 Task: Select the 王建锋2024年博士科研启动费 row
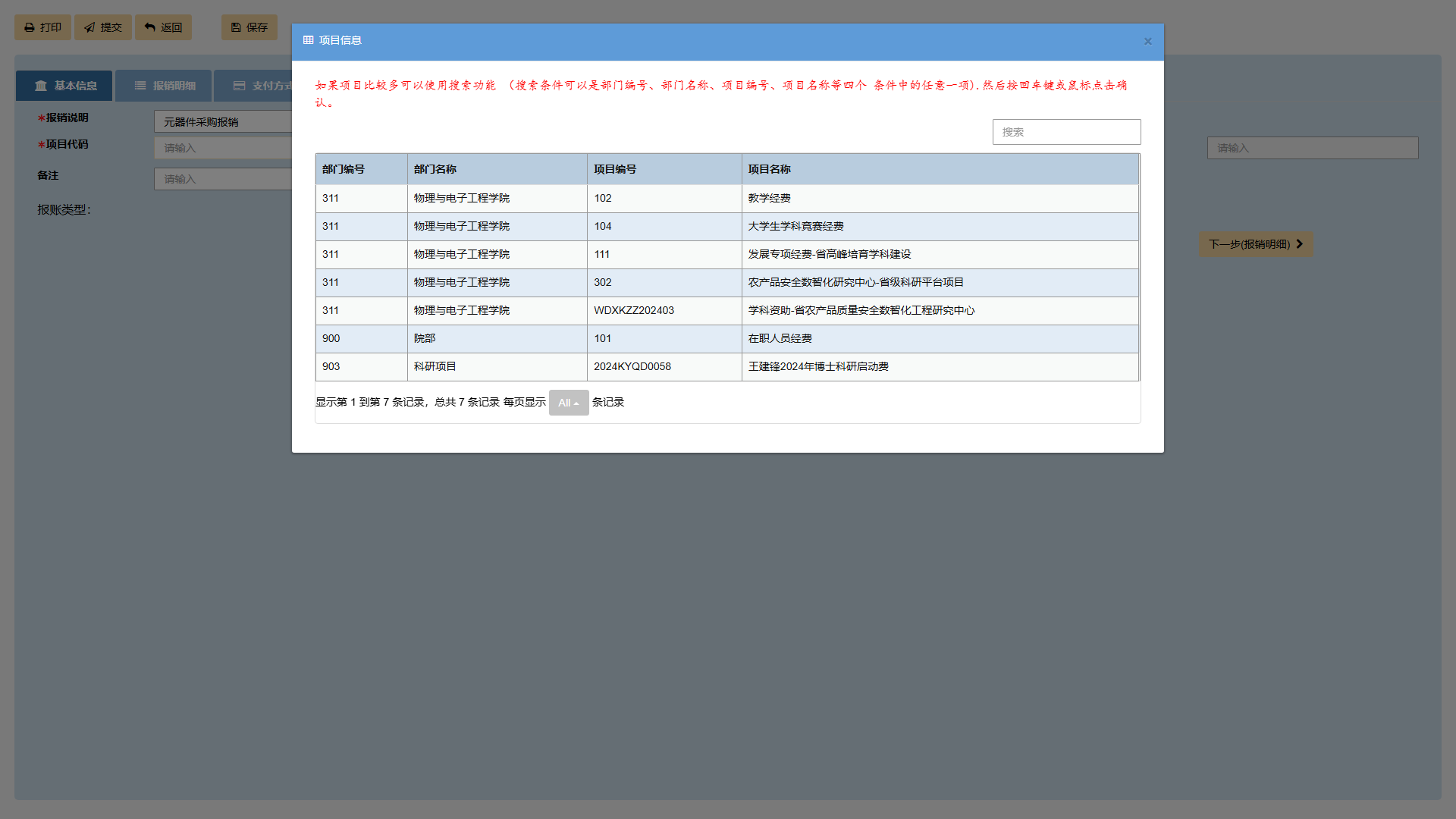click(727, 367)
